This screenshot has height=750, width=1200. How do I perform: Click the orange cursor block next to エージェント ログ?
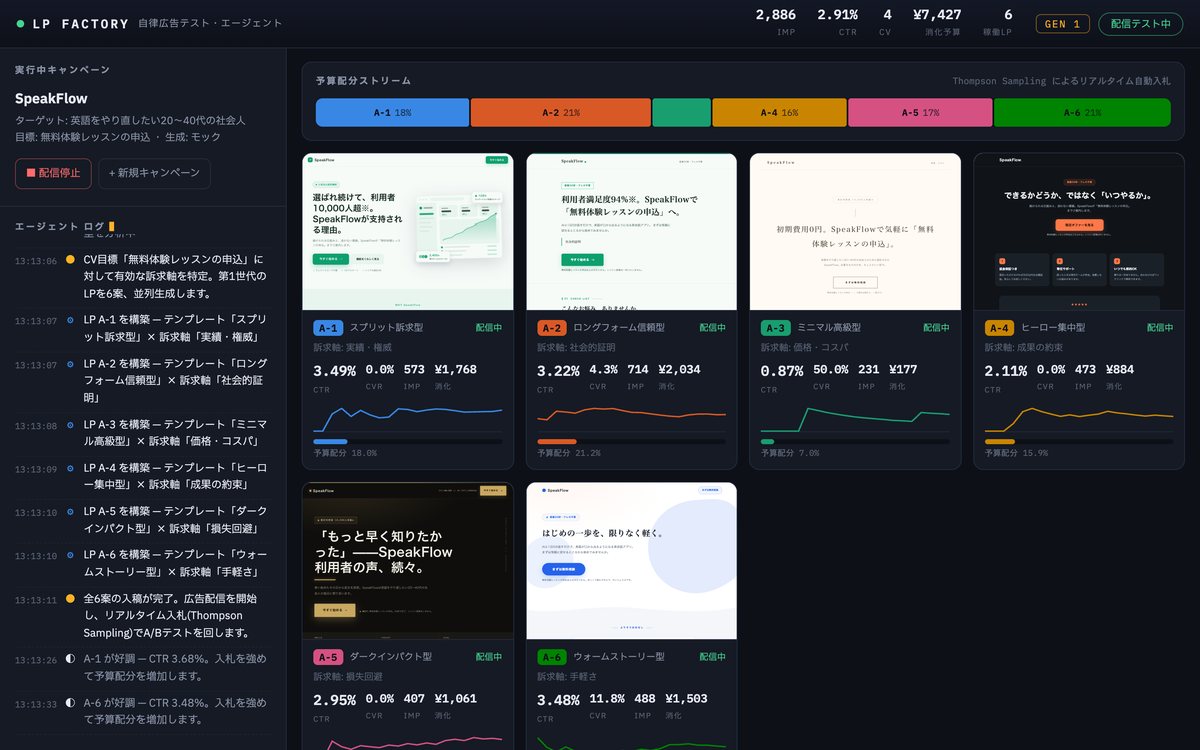[111, 227]
